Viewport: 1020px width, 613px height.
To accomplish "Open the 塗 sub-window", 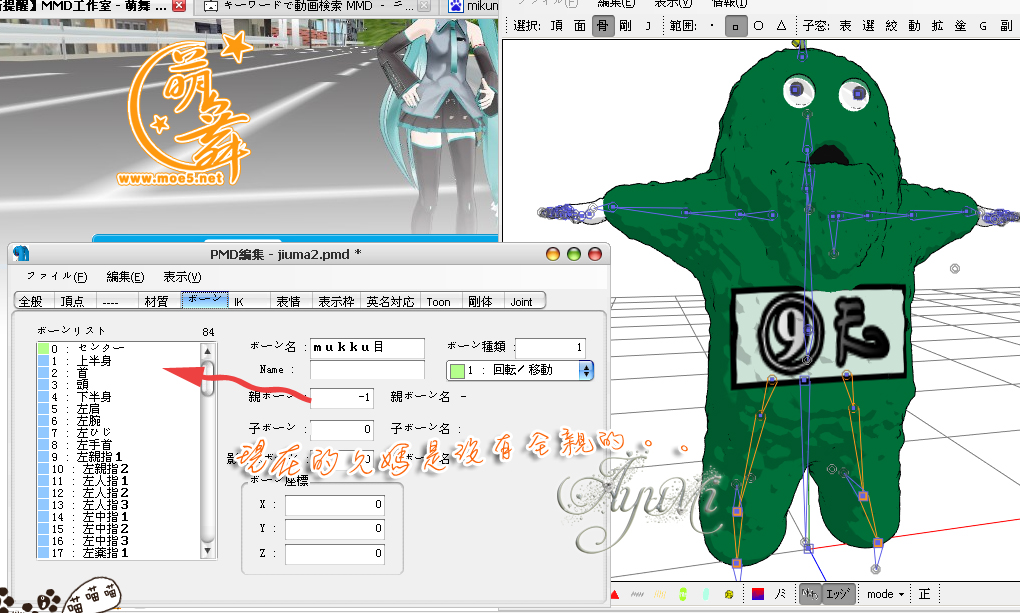I will click(x=960, y=26).
